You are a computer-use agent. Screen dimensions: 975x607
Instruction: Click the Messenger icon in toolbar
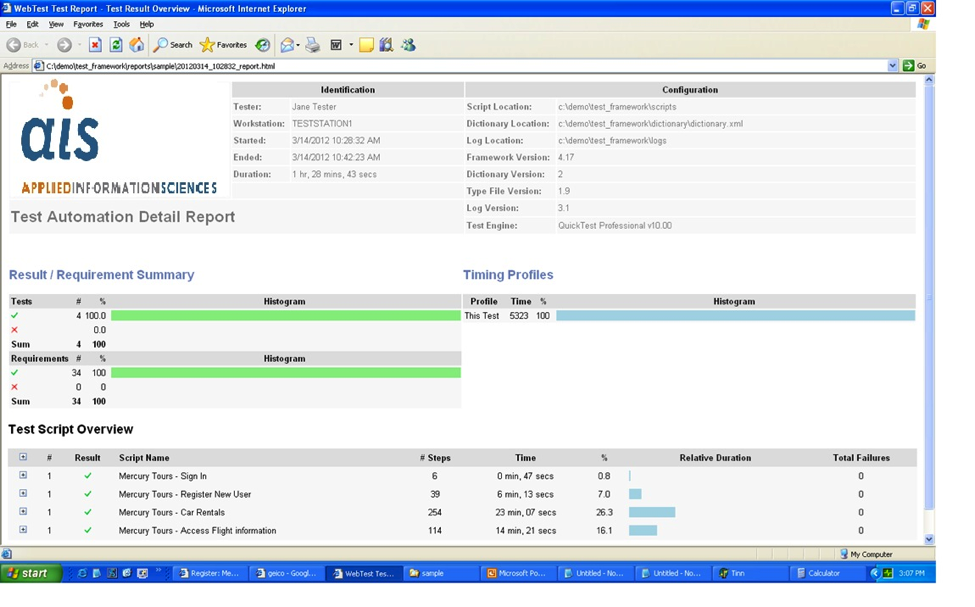tap(408, 45)
